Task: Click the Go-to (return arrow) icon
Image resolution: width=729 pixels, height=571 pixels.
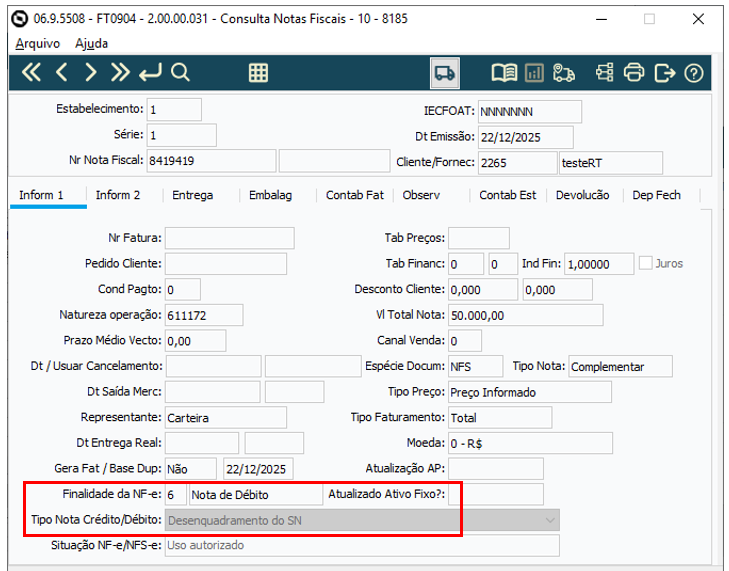Action: coord(150,73)
